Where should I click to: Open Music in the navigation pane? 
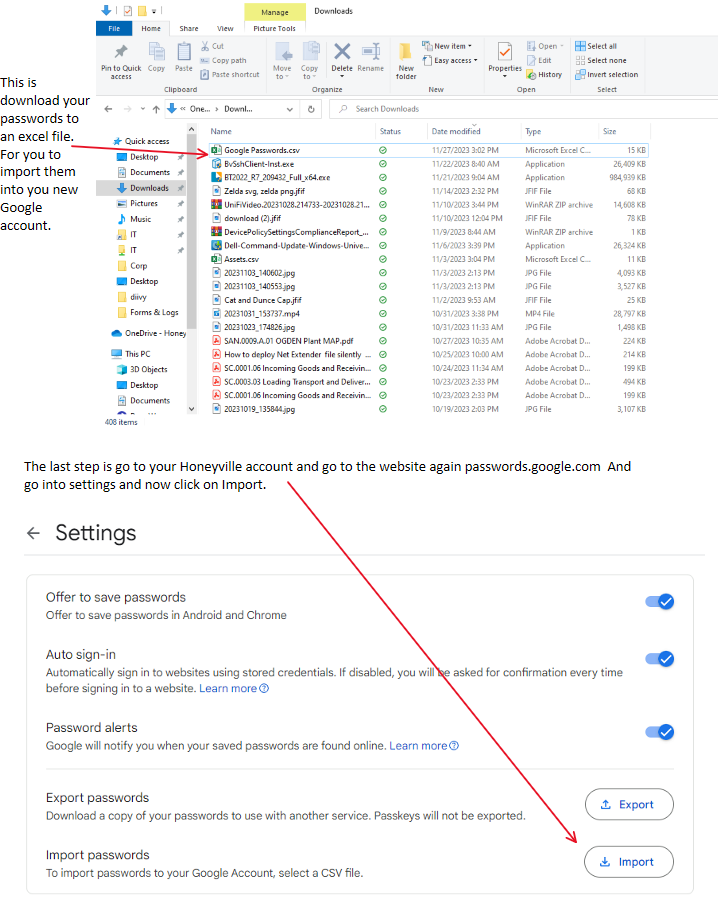click(140, 219)
